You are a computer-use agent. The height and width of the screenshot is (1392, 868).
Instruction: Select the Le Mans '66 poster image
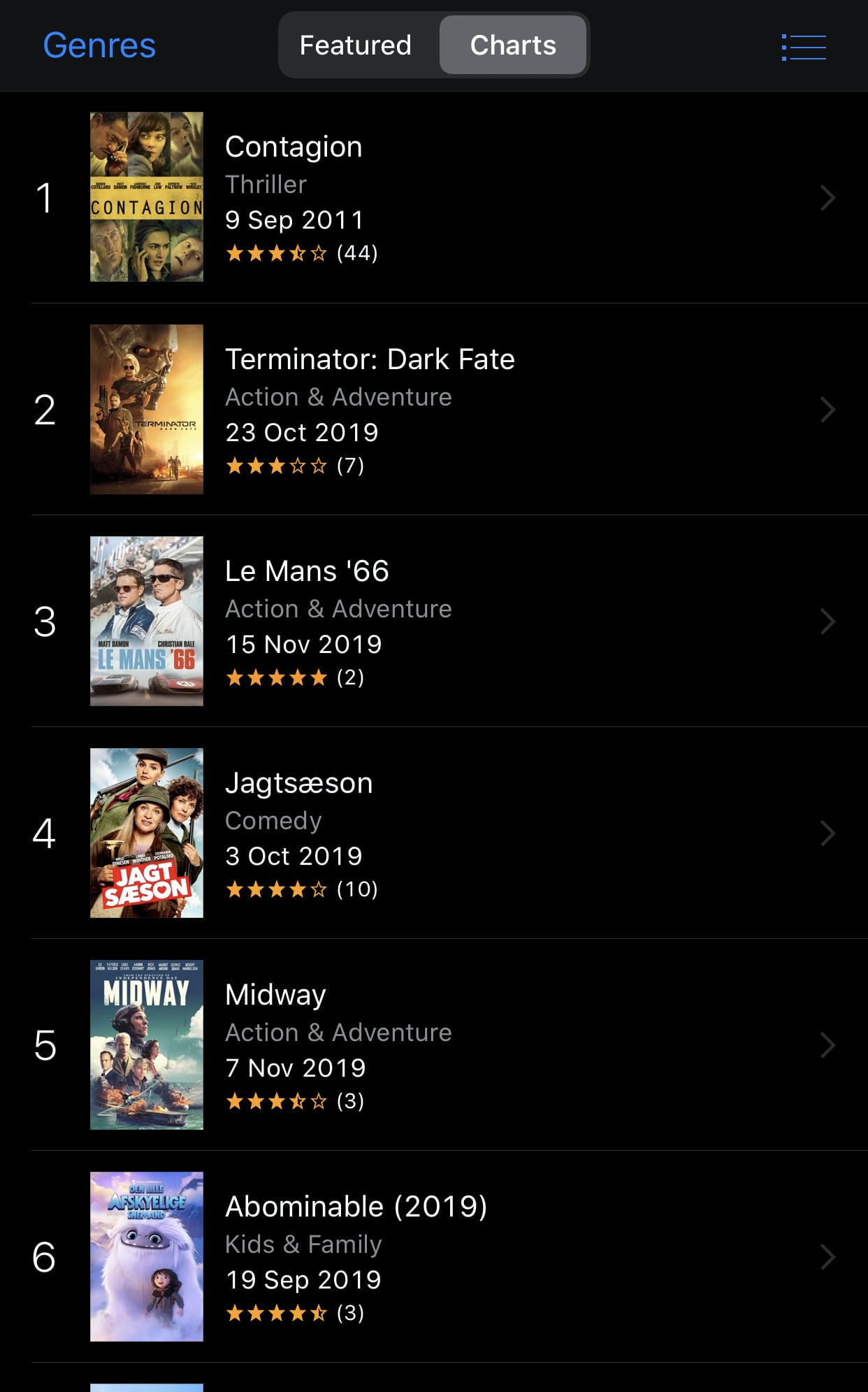(x=145, y=621)
